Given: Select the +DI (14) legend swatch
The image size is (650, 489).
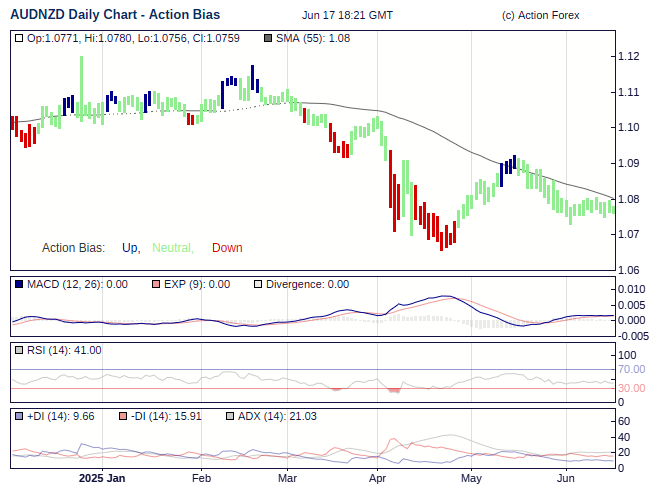Looking at the screenshot, I should click(x=19, y=416).
